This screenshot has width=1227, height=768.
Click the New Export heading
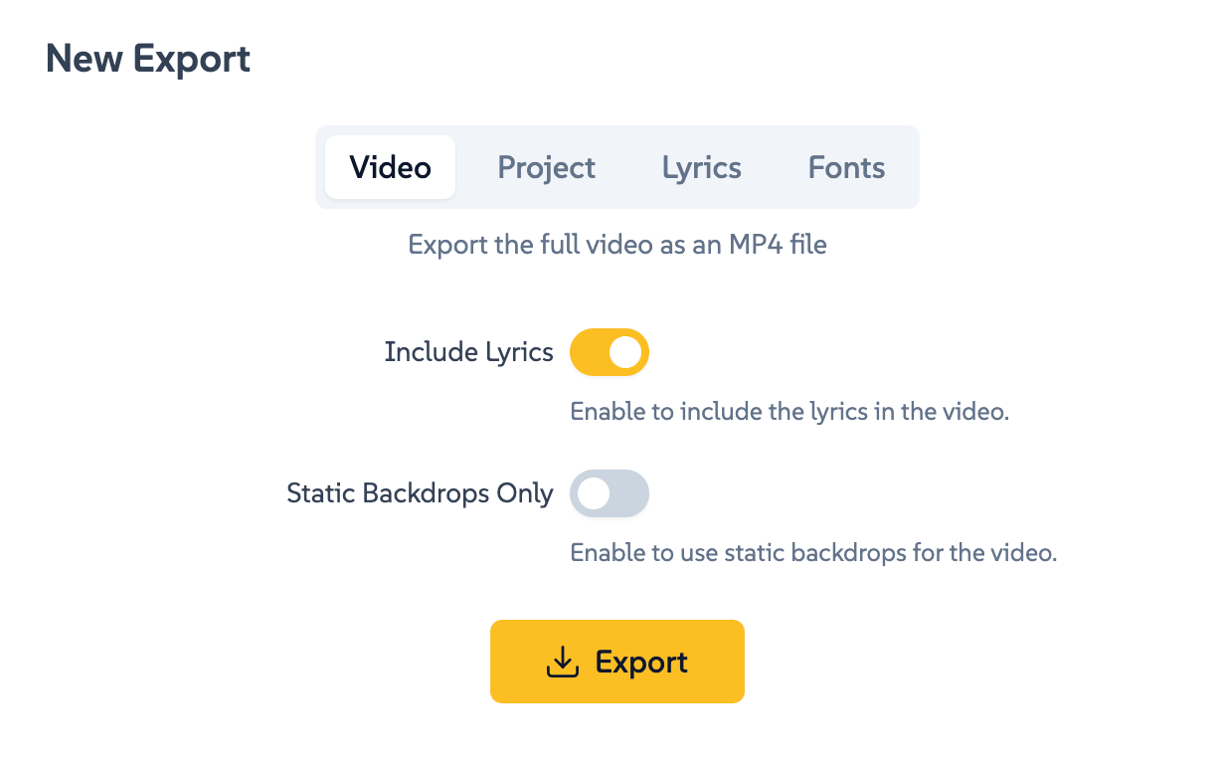[x=148, y=59]
